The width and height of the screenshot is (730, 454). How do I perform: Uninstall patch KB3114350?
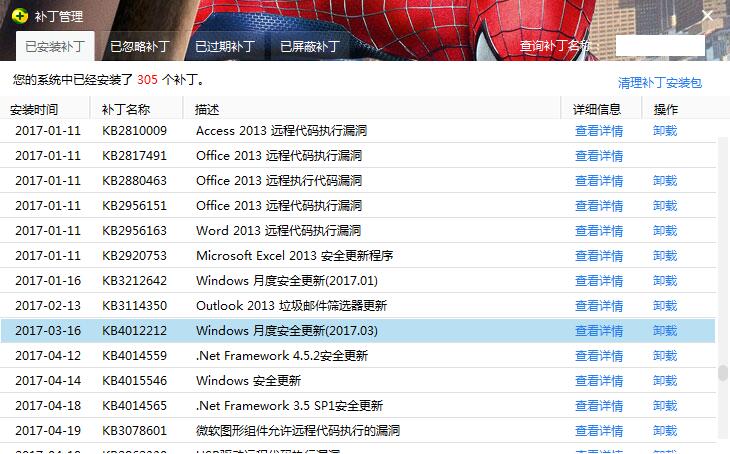[x=665, y=305]
